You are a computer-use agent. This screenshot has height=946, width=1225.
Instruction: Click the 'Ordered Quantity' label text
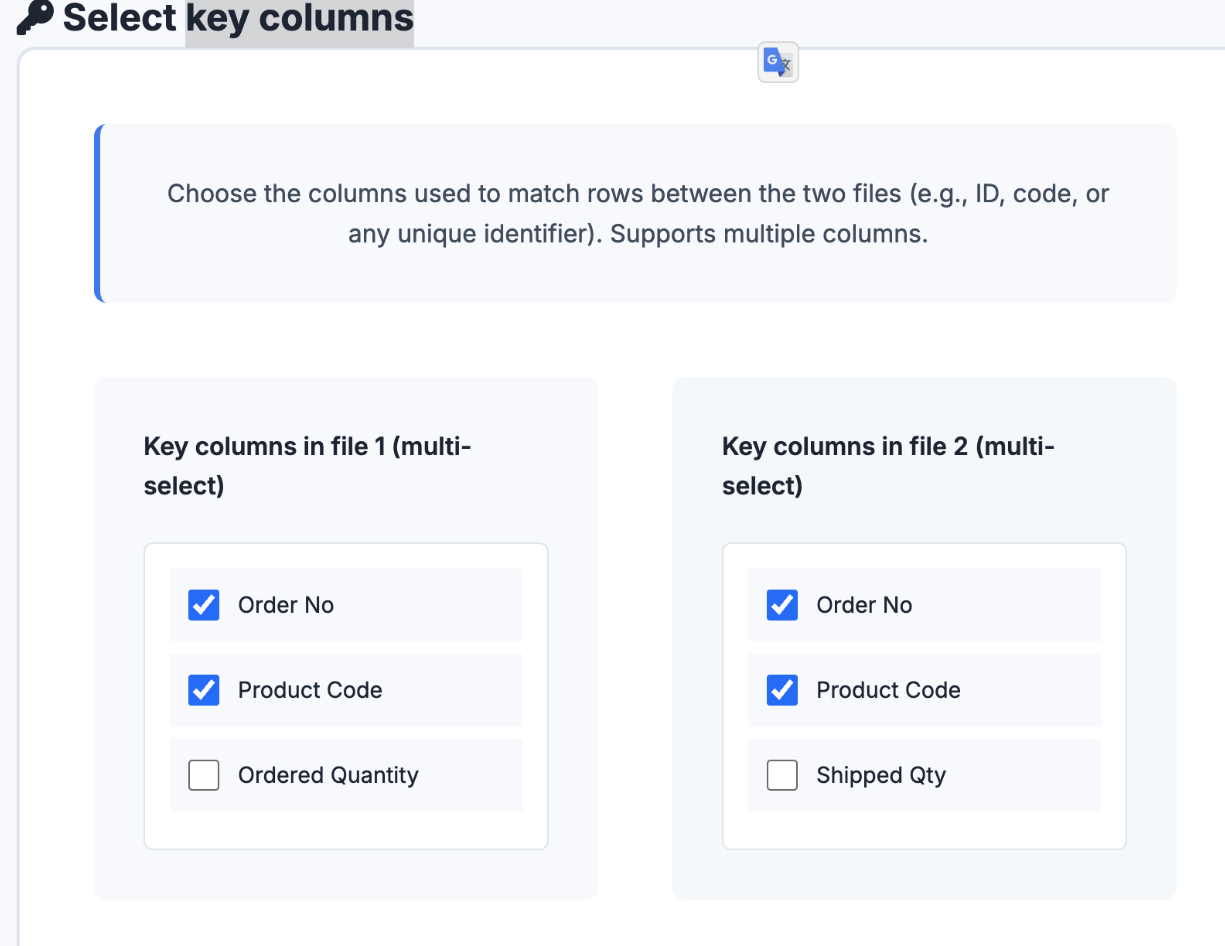328,775
